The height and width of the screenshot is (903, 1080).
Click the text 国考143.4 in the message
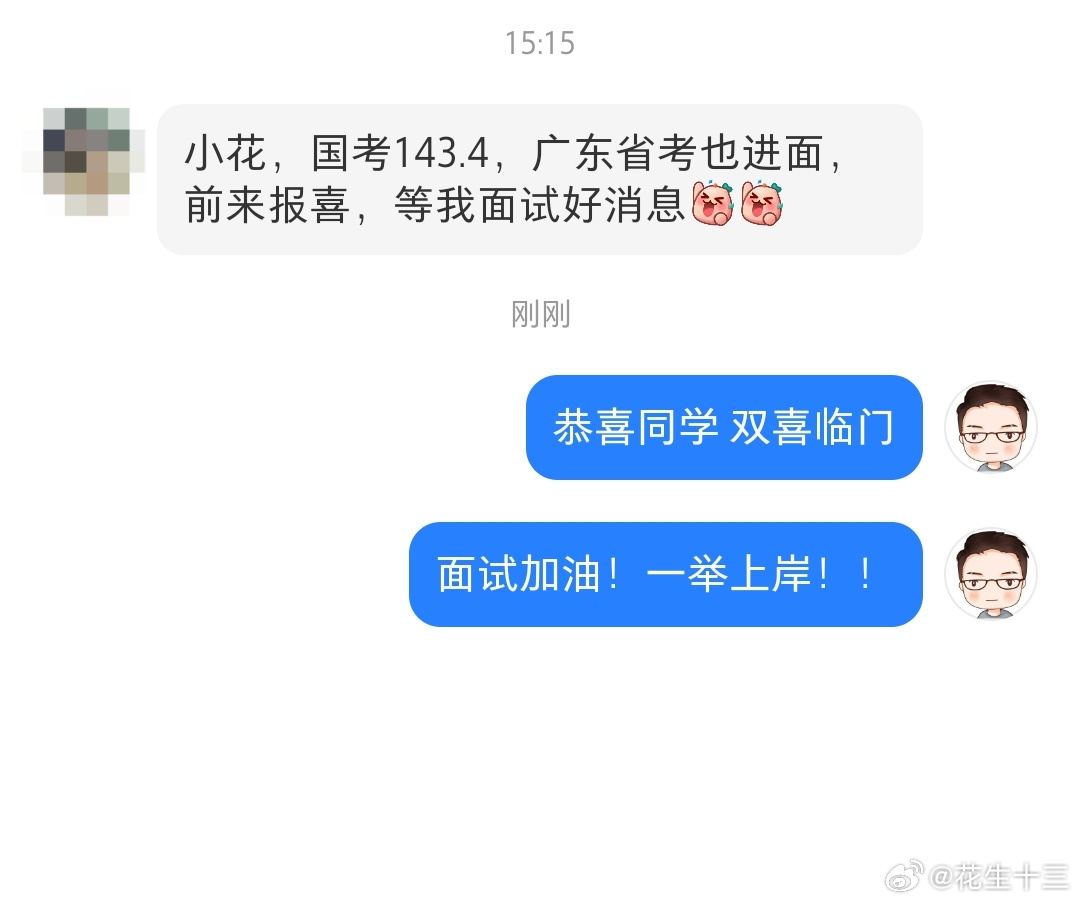coord(399,152)
